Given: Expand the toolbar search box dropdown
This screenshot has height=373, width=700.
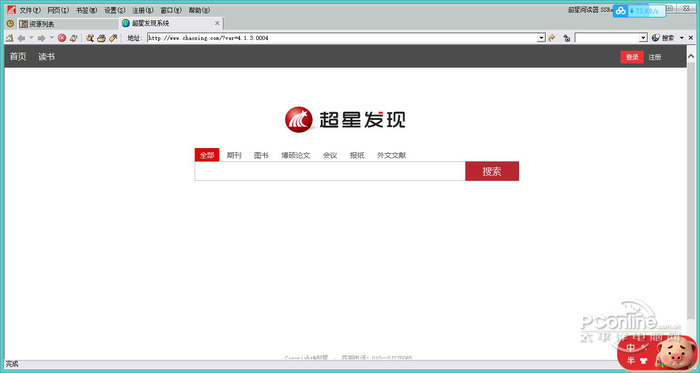Looking at the screenshot, I should point(643,38).
